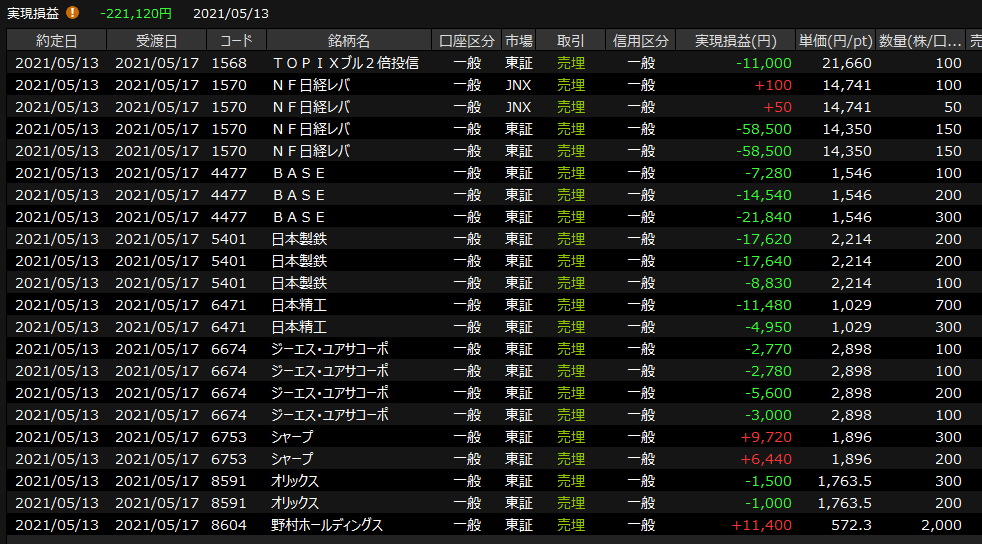Select the 口座区分 column header
This screenshot has width=982, height=544.
coord(467,41)
